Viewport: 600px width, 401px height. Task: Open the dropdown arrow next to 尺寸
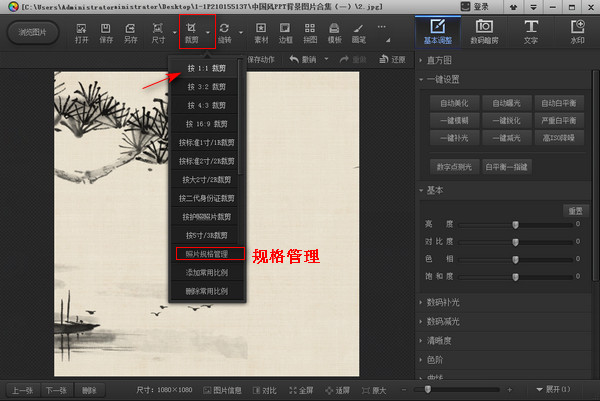click(x=174, y=33)
